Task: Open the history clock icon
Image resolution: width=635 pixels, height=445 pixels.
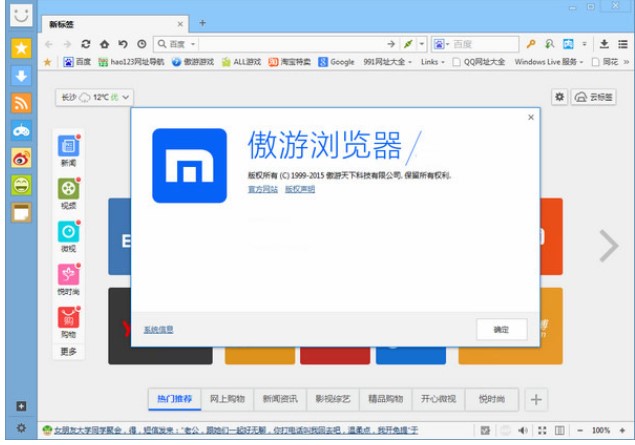Action: [142, 44]
